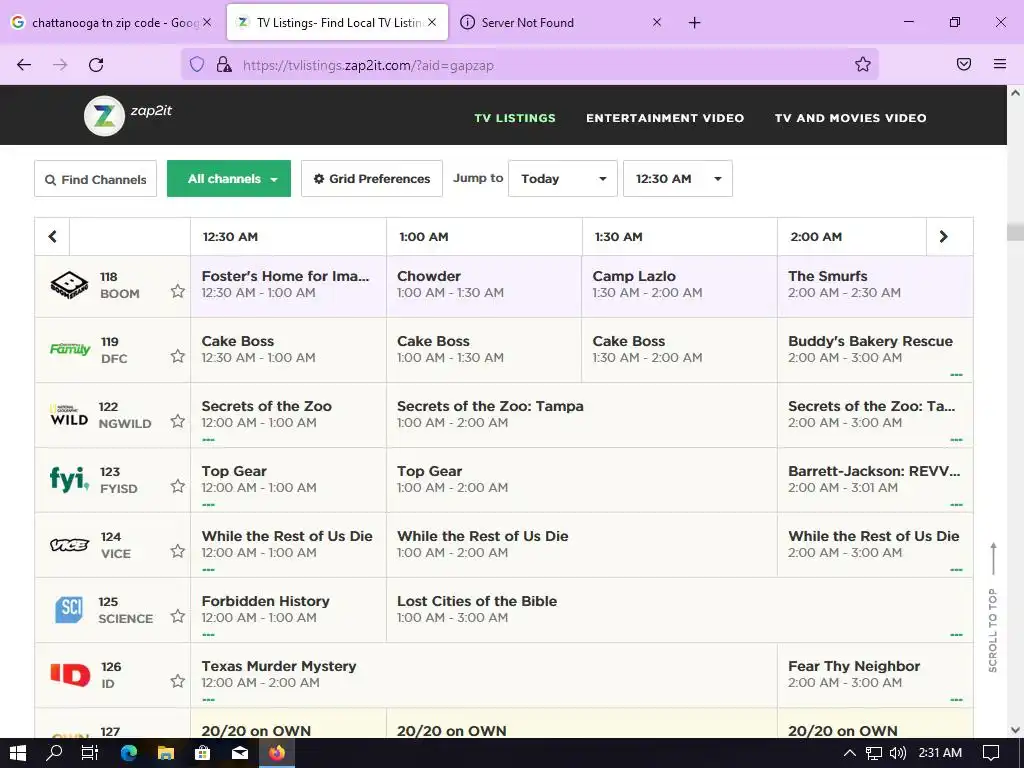Save page to Pocket icon

click(963, 64)
